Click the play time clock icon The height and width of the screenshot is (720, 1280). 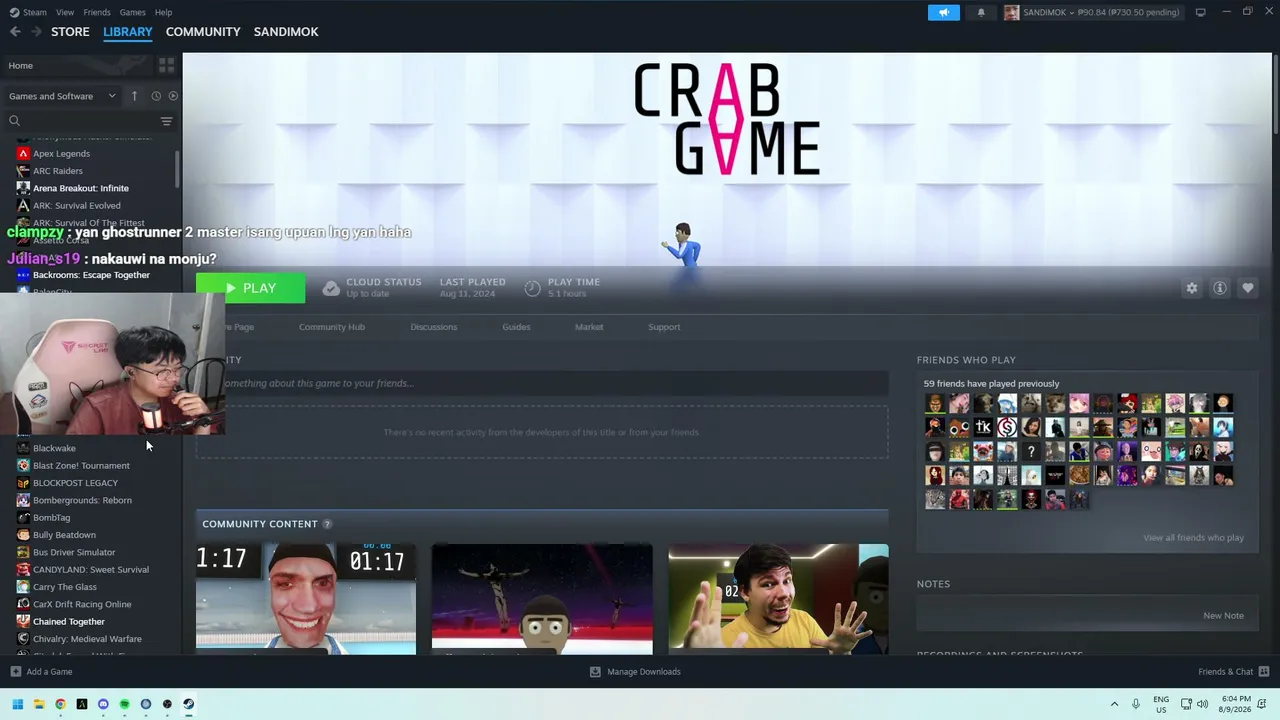coord(532,288)
